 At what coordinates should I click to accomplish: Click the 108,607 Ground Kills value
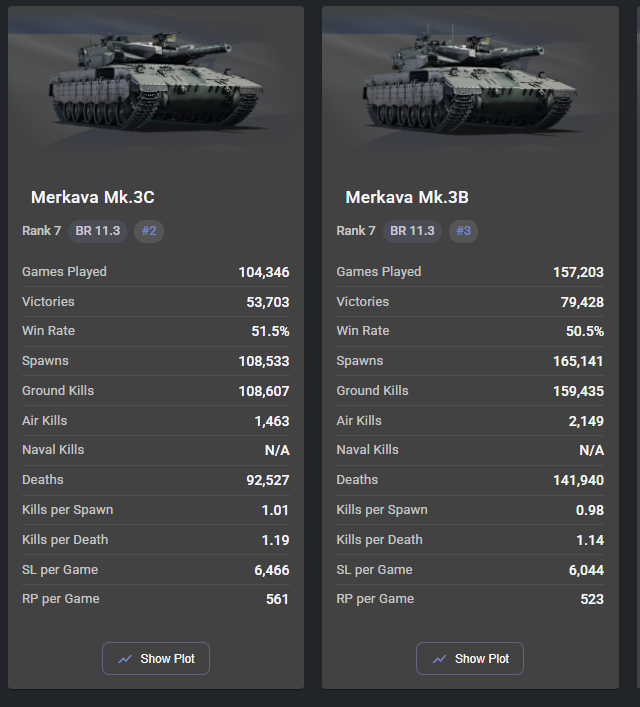coord(264,391)
